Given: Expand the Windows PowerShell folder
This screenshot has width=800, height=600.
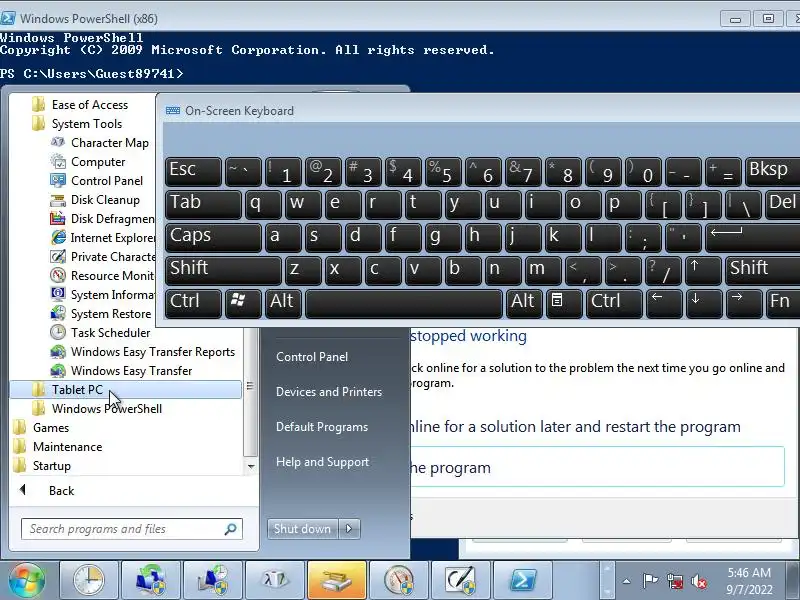Looking at the screenshot, I should point(97,409).
